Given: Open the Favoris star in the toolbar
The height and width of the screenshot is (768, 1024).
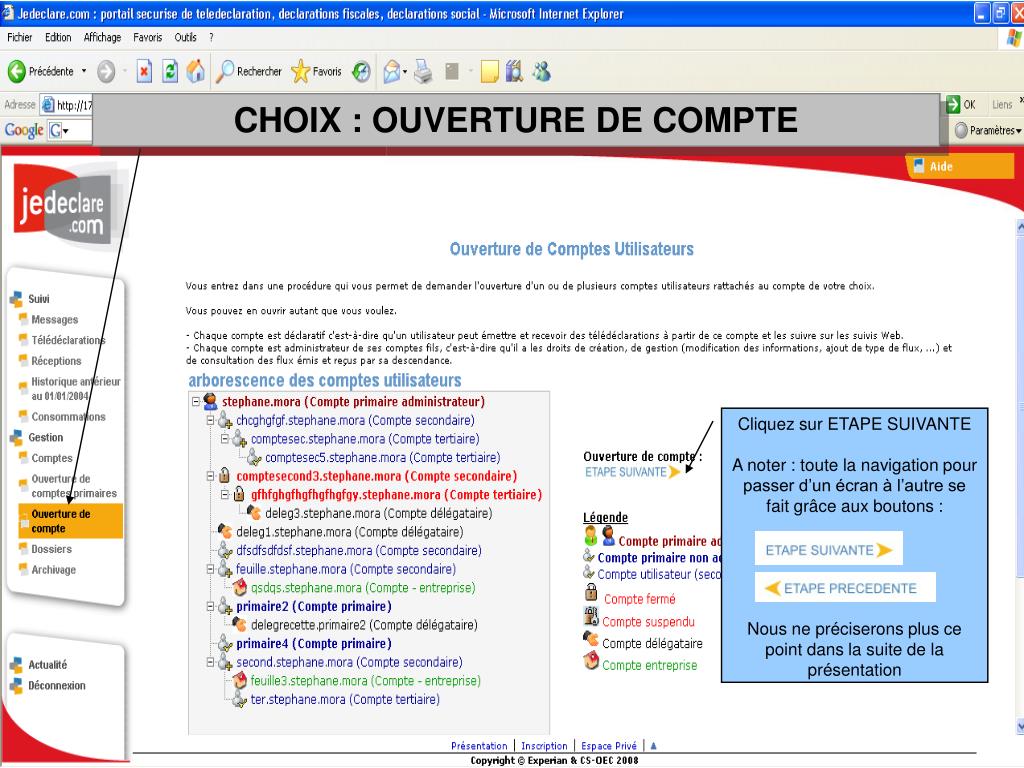Looking at the screenshot, I should tap(317, 71).
